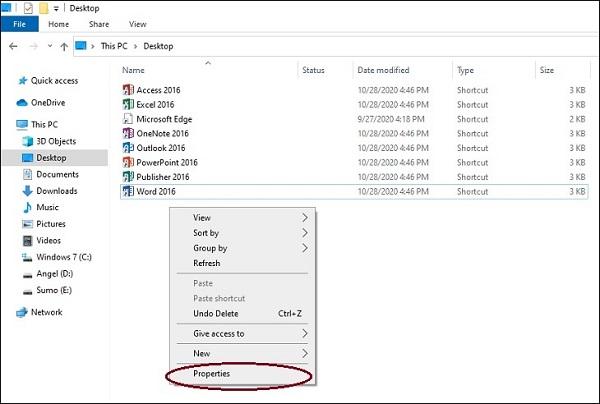Choose Undo Delete in context menu

[216, 313]
